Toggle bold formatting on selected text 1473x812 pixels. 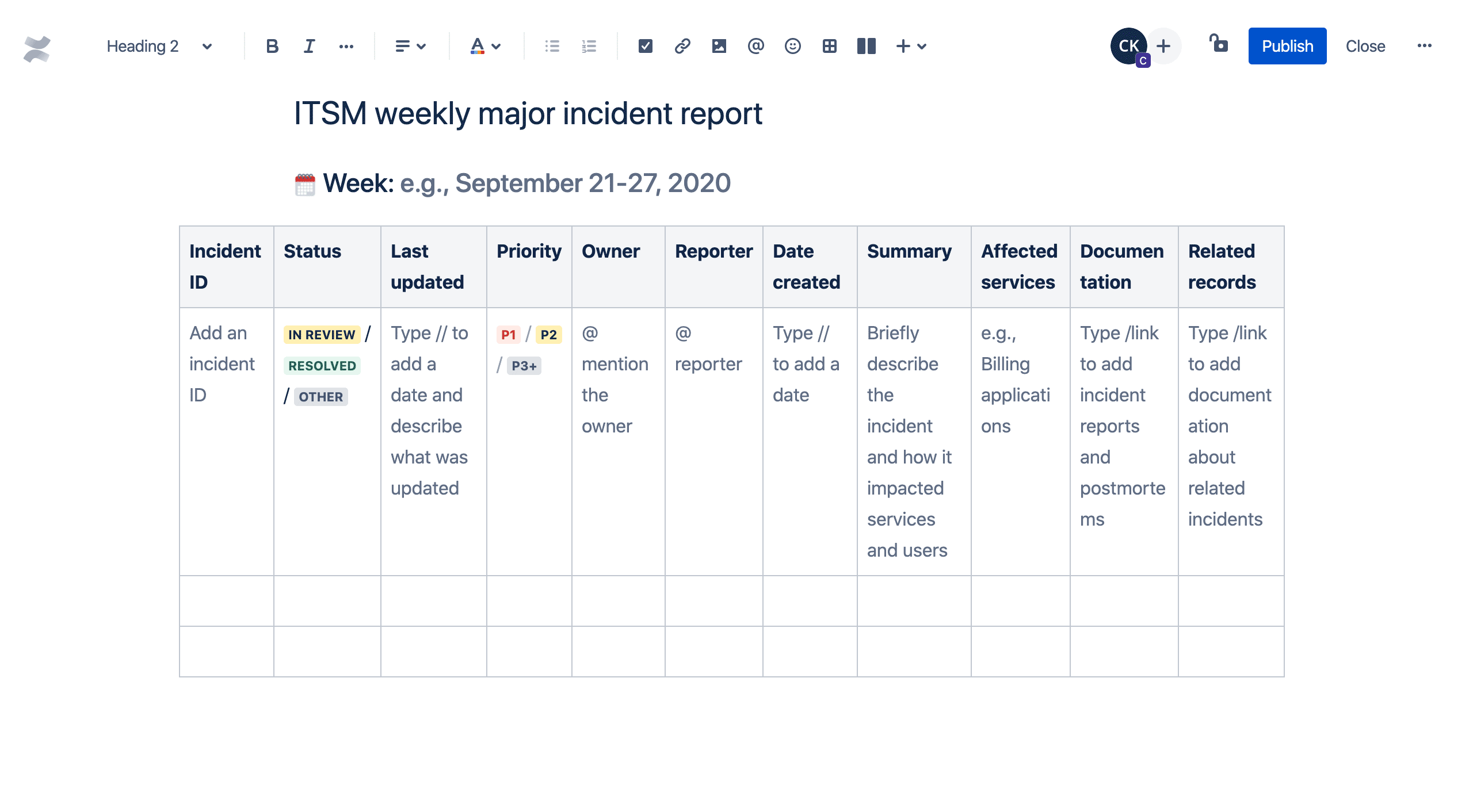271,45
